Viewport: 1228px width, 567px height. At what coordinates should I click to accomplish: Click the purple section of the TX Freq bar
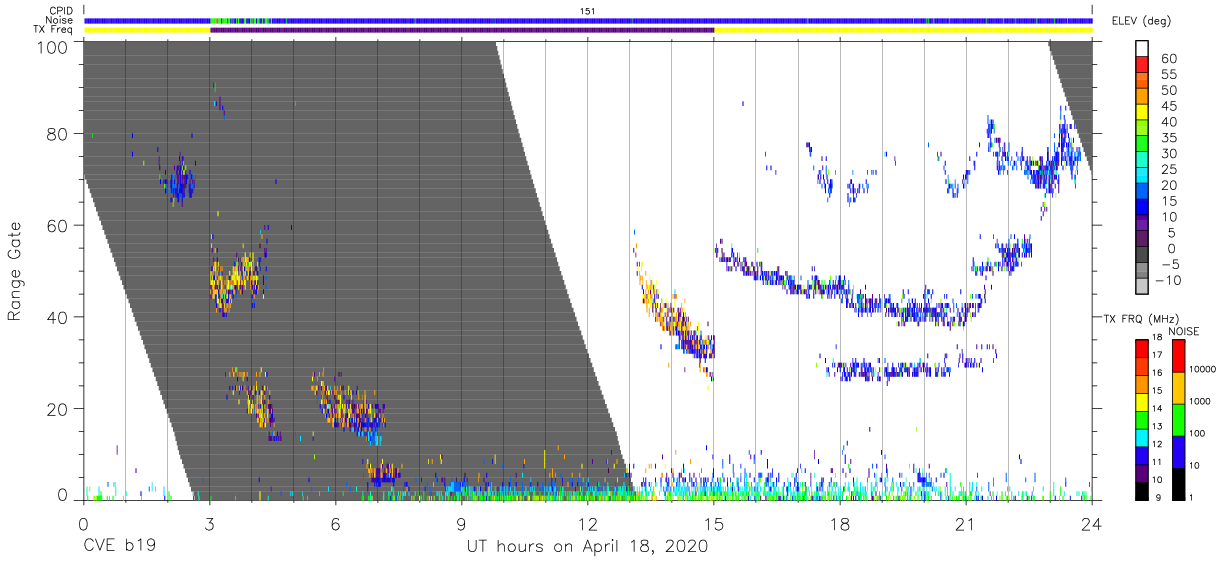[462, 30]
